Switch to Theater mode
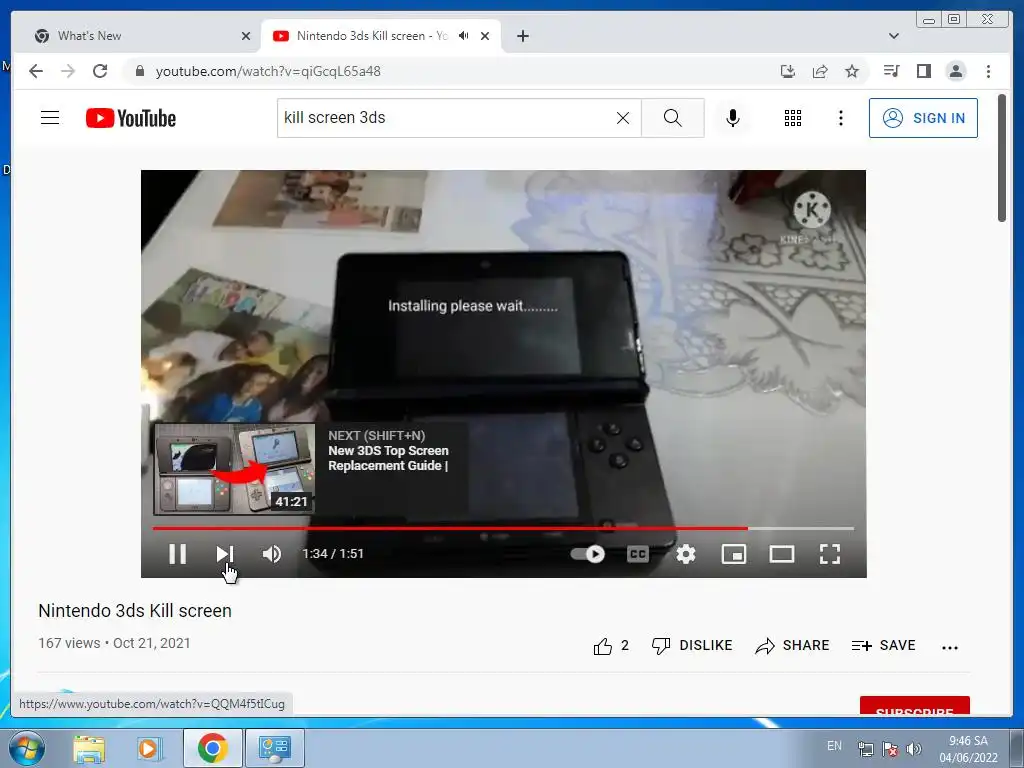 coord(782,554)
